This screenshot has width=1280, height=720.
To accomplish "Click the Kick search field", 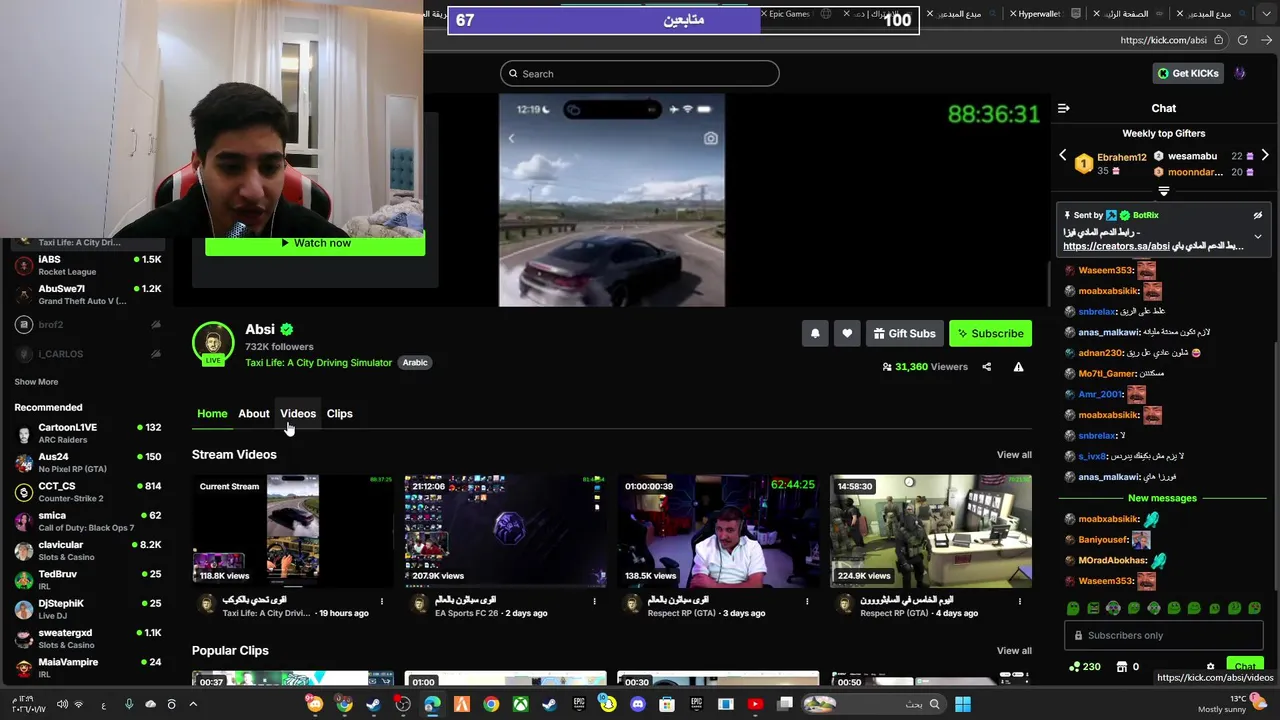I will (639, 73).
